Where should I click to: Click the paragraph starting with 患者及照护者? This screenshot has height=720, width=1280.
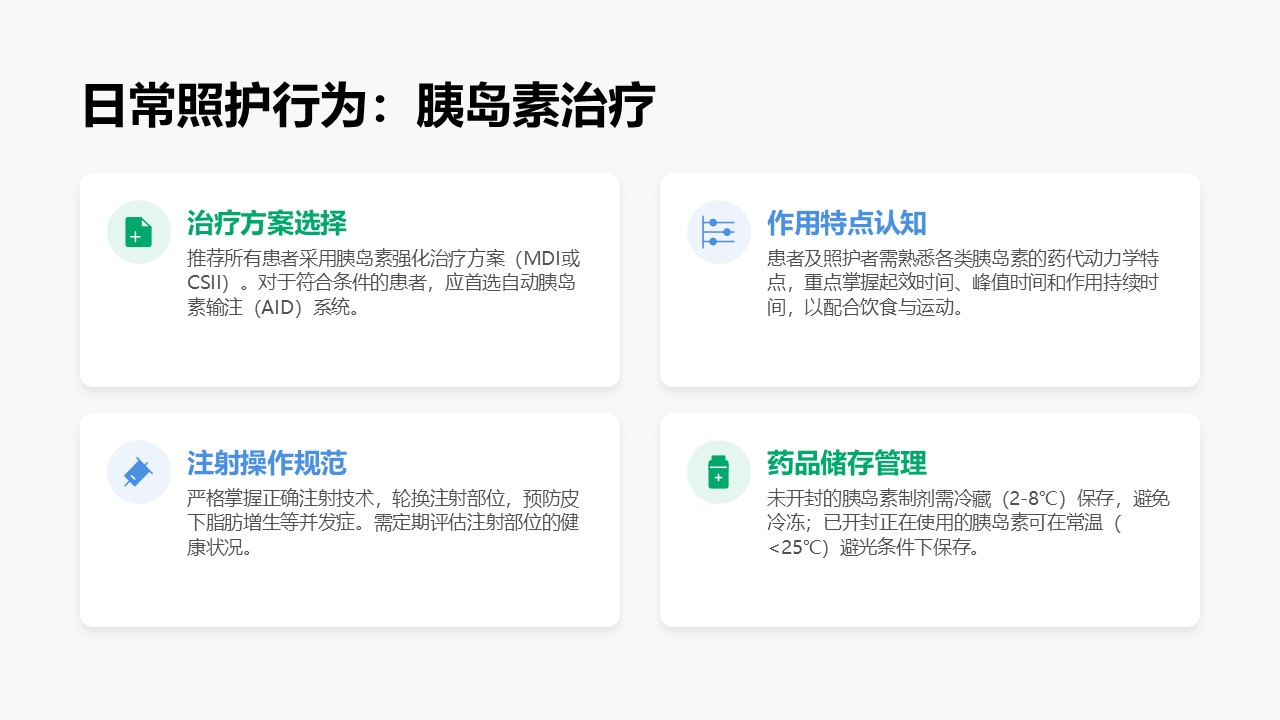962,282
